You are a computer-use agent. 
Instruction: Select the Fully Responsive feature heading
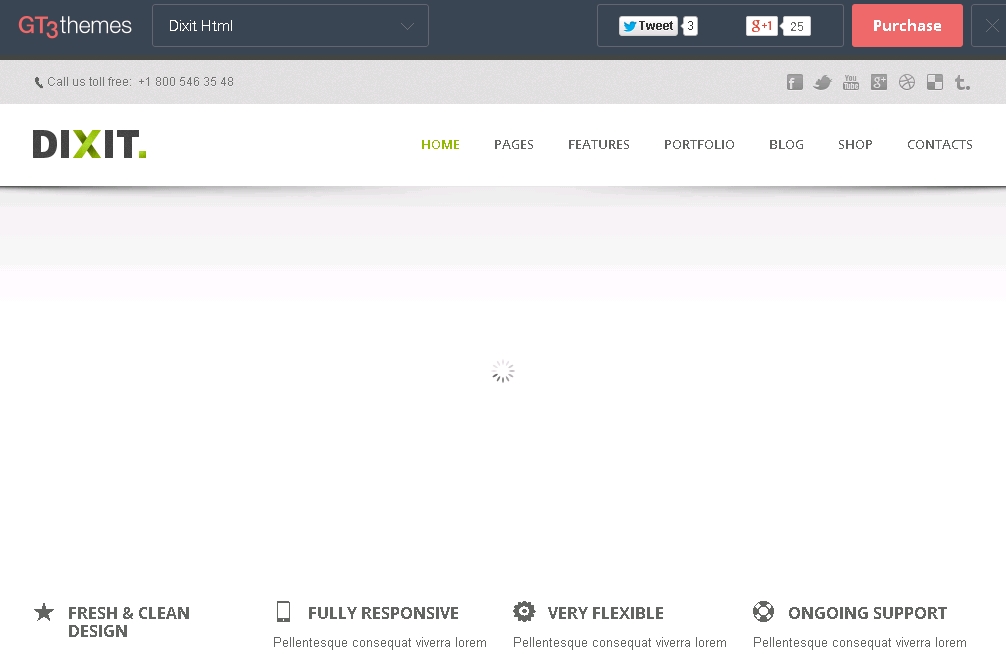click(x=383, y=613)
